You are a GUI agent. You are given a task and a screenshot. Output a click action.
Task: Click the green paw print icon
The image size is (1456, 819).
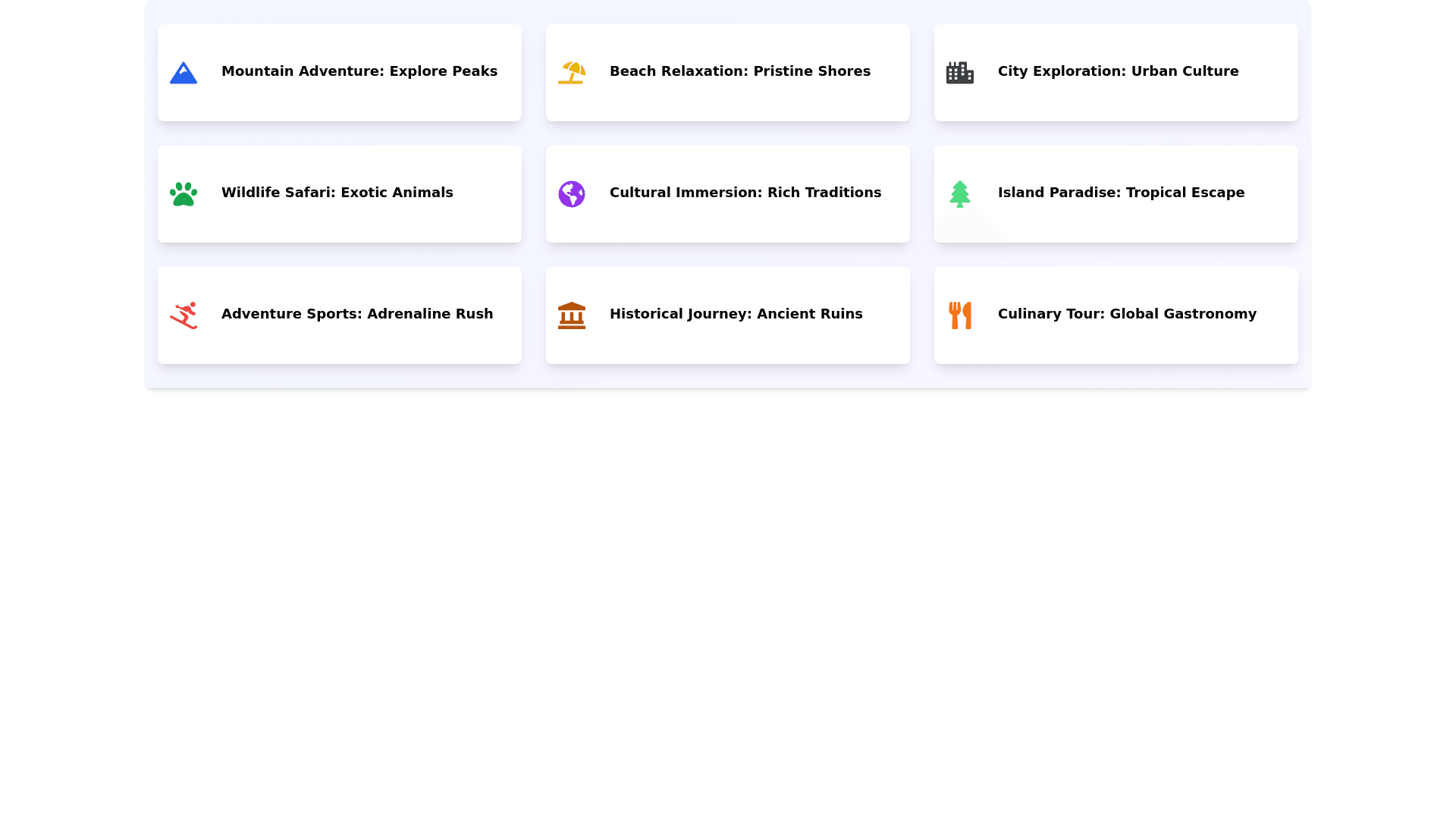click(x=184, y=194)
